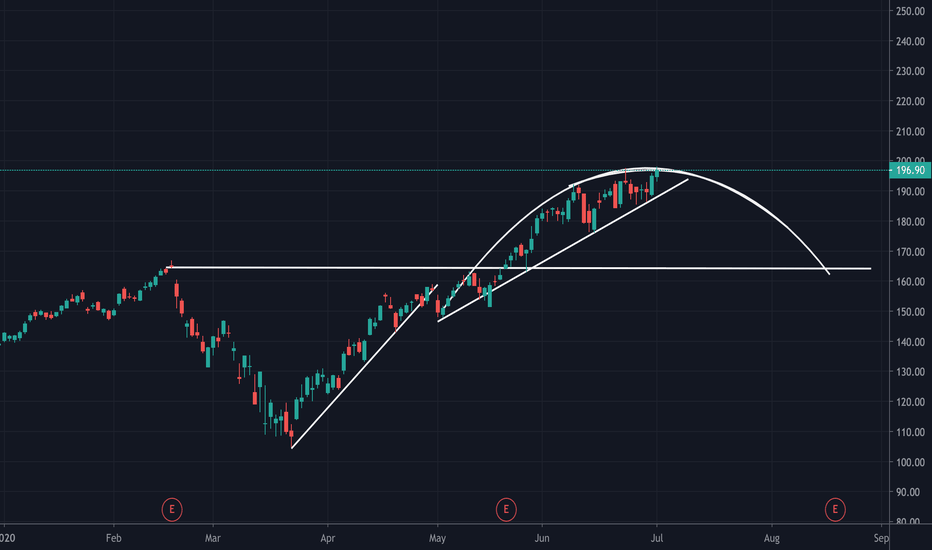932x550 pixels.
Task: Click the earnings marker near late May
Action: point(506,510)
